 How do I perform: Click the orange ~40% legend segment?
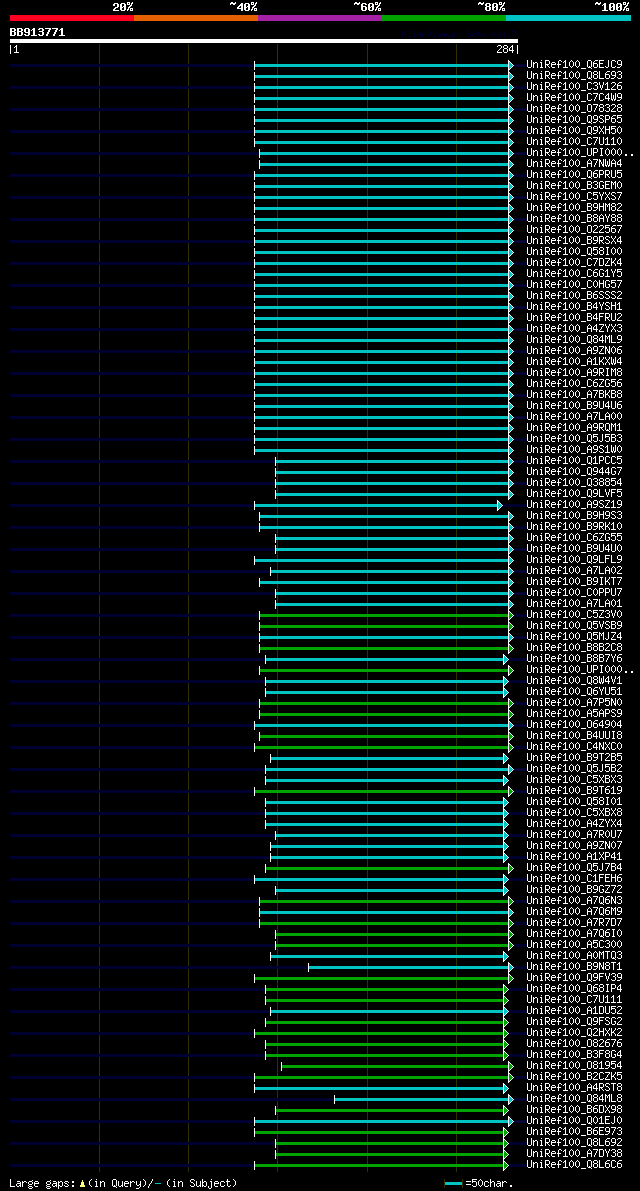pyautogui.click(x=196, y=17)
